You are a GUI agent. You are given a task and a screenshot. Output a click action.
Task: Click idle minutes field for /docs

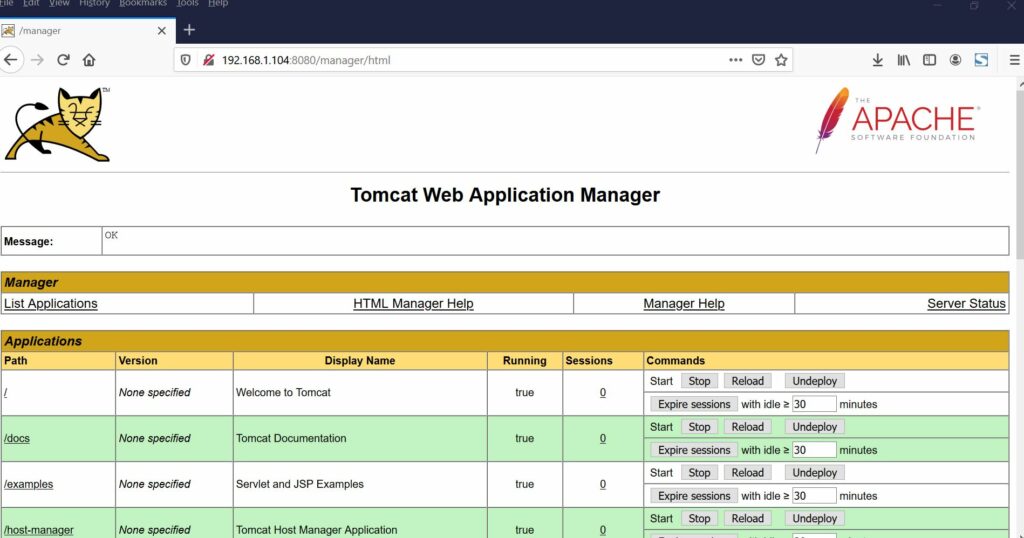[x=814, y=450]
